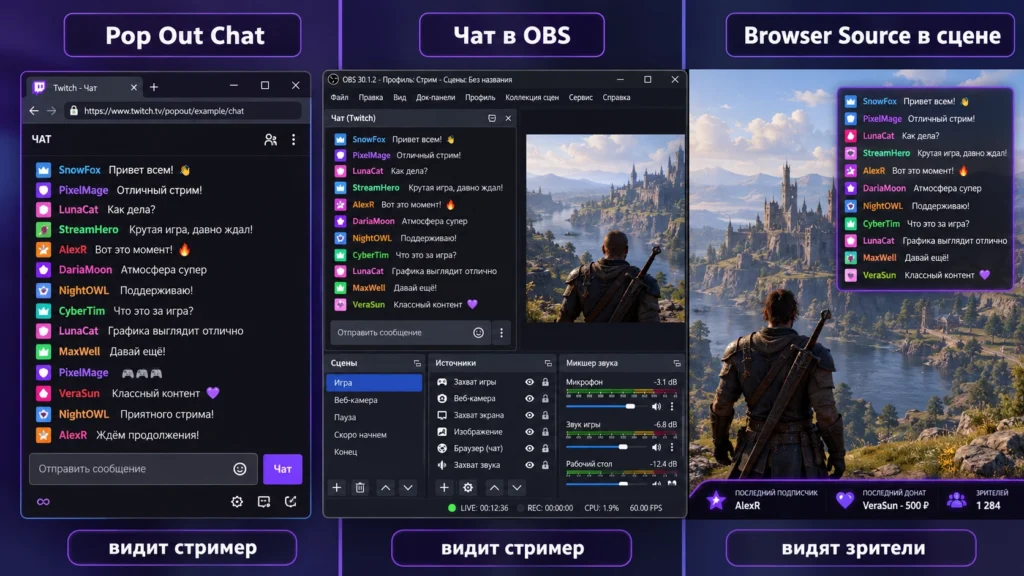The height and width of the screenshot is (576, 1024).
Task: Select the Игра scene
Action: point(374,383)
